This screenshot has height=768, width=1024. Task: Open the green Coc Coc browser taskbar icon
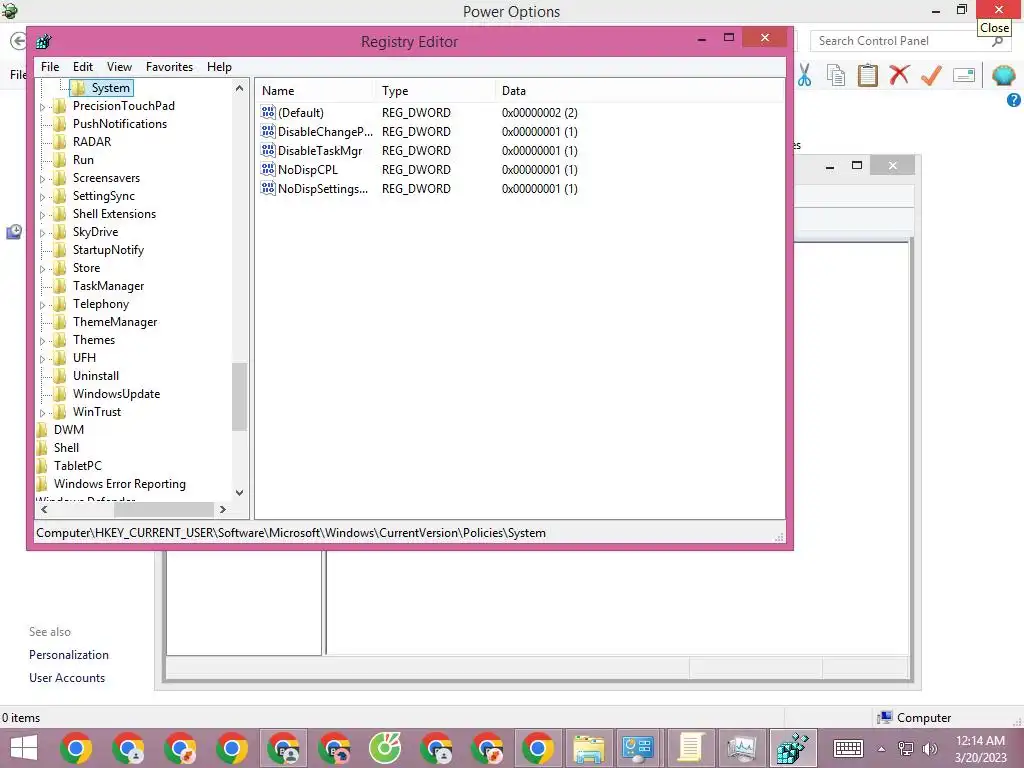(385, 748)
